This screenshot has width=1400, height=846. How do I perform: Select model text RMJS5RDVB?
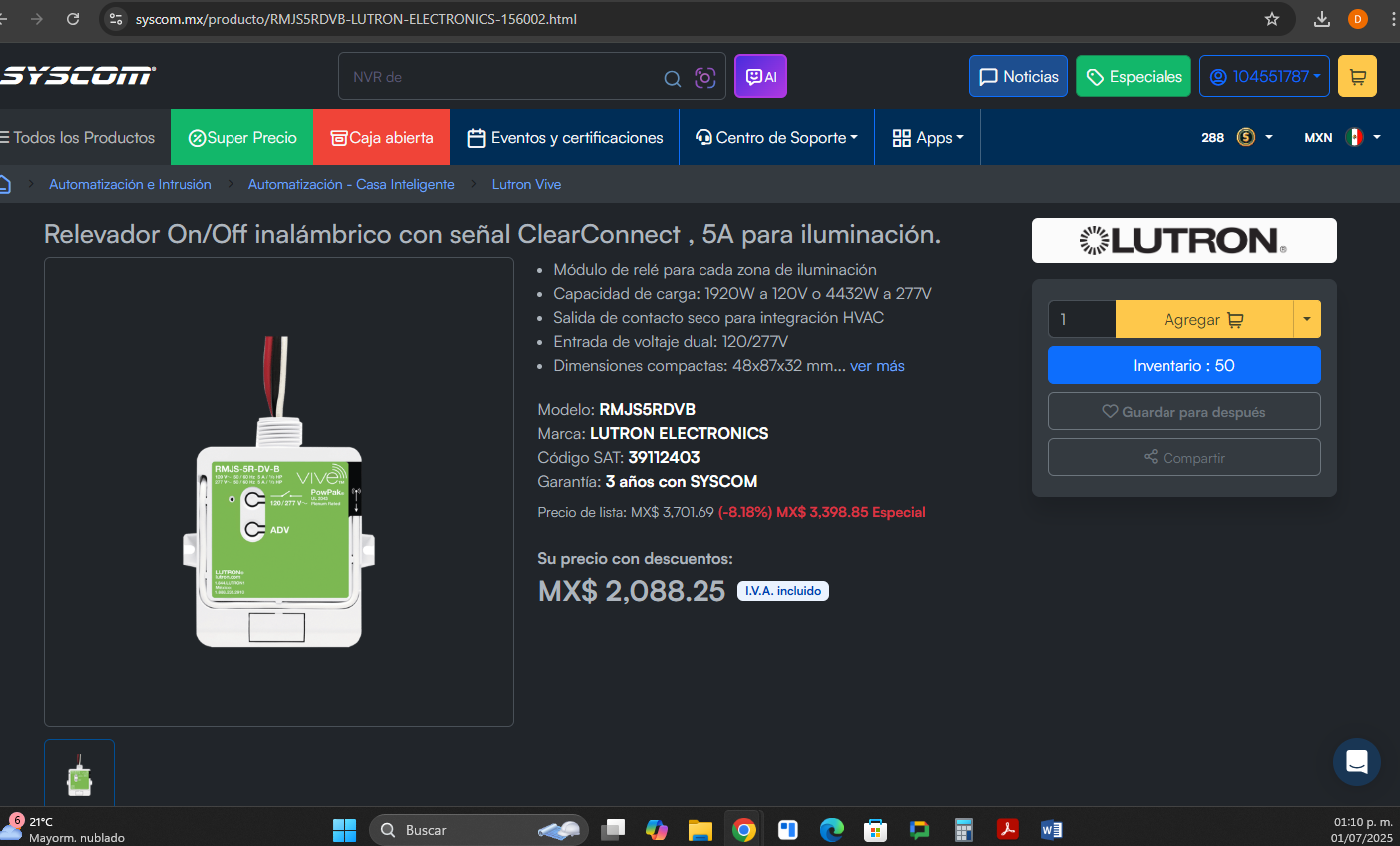coord(647,409)
